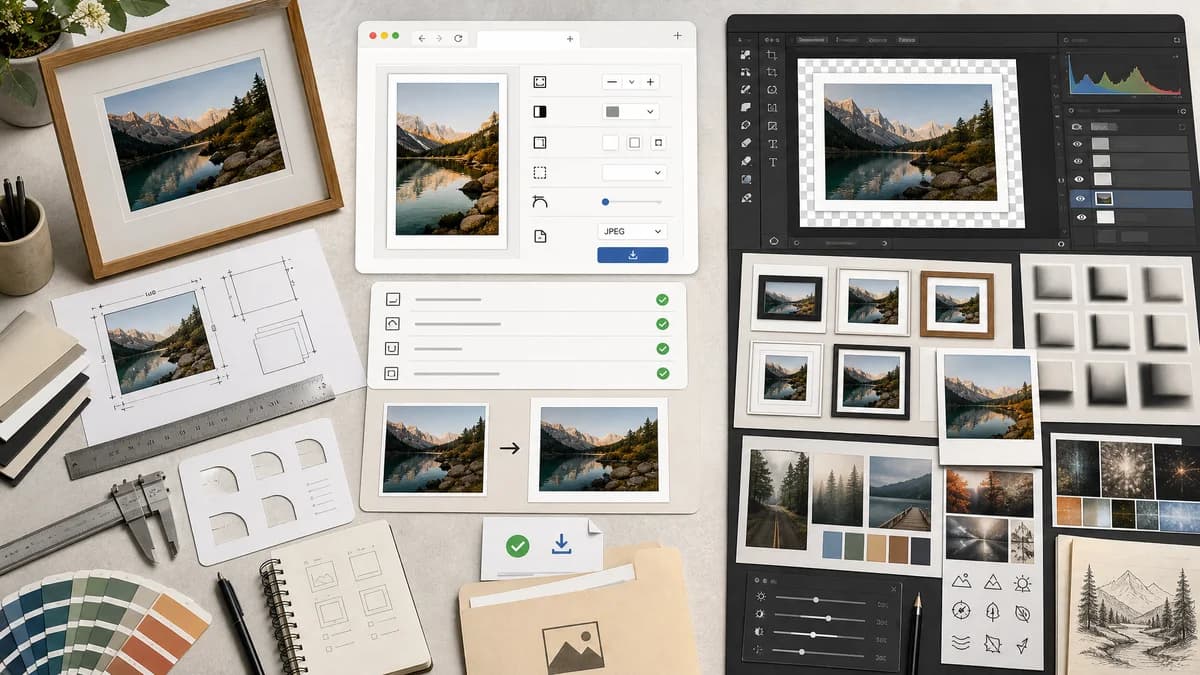Pick the dark brown swatch on the mood board
This screenshot has width=1200, height=675.
898,548
